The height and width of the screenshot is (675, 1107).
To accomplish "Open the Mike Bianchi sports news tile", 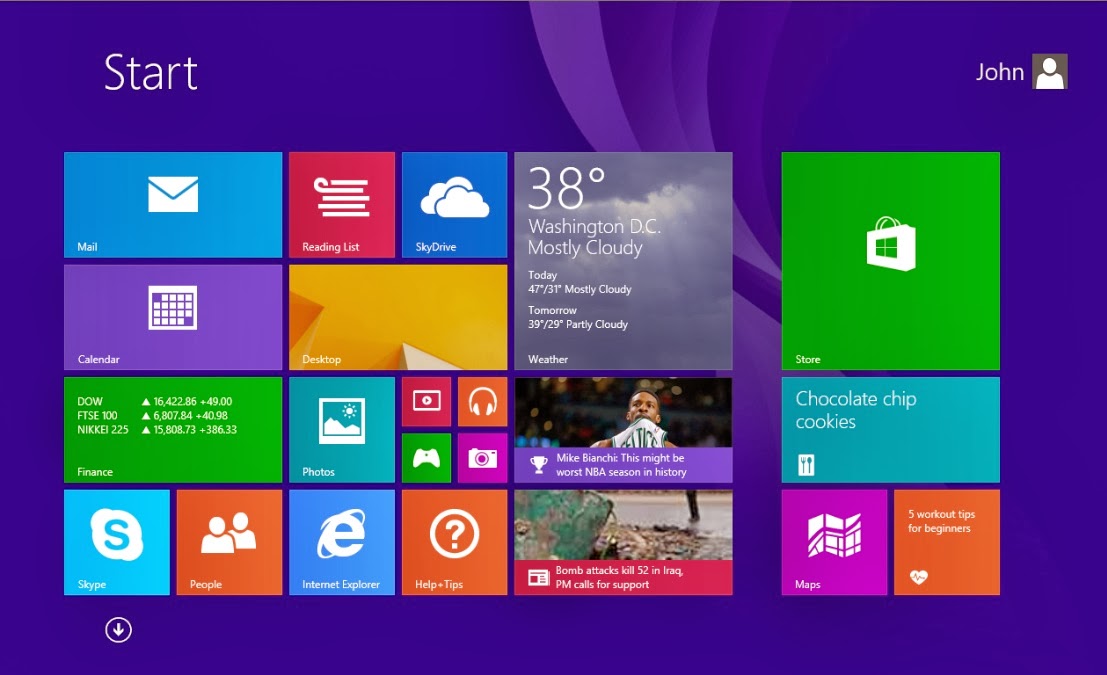I will tap(623, 430).
